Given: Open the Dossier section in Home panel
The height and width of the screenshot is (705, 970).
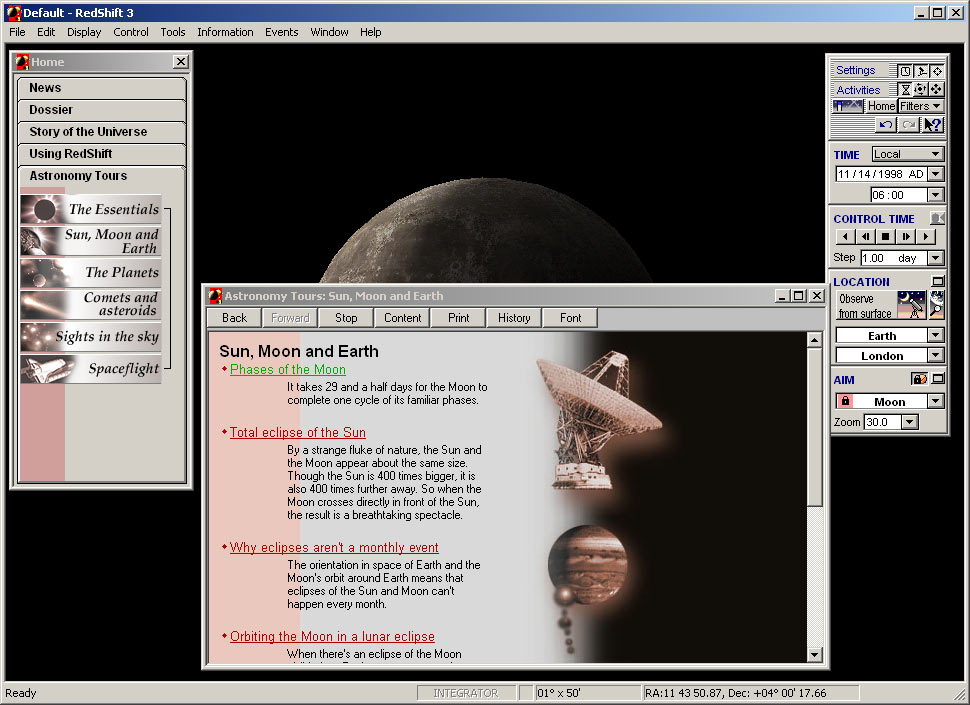Looking at the screenshot, I should click(101, 110).
